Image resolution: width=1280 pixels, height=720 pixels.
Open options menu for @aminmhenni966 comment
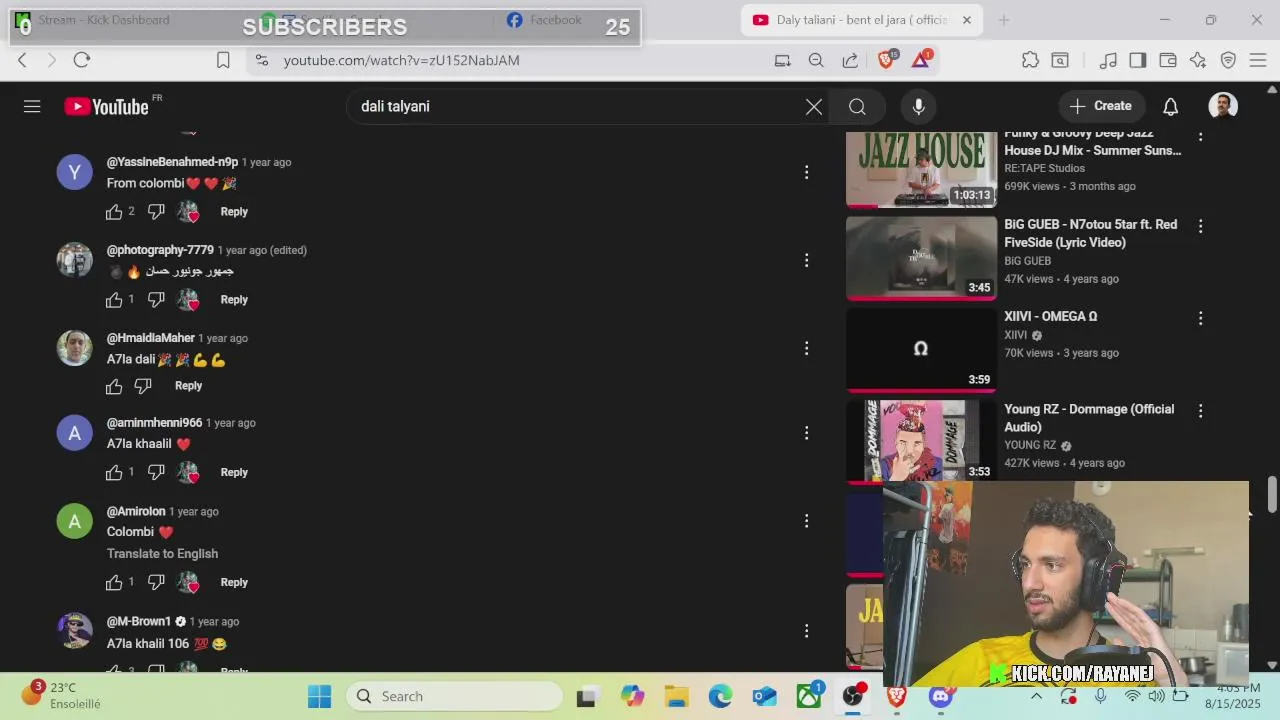coord(806,433)
